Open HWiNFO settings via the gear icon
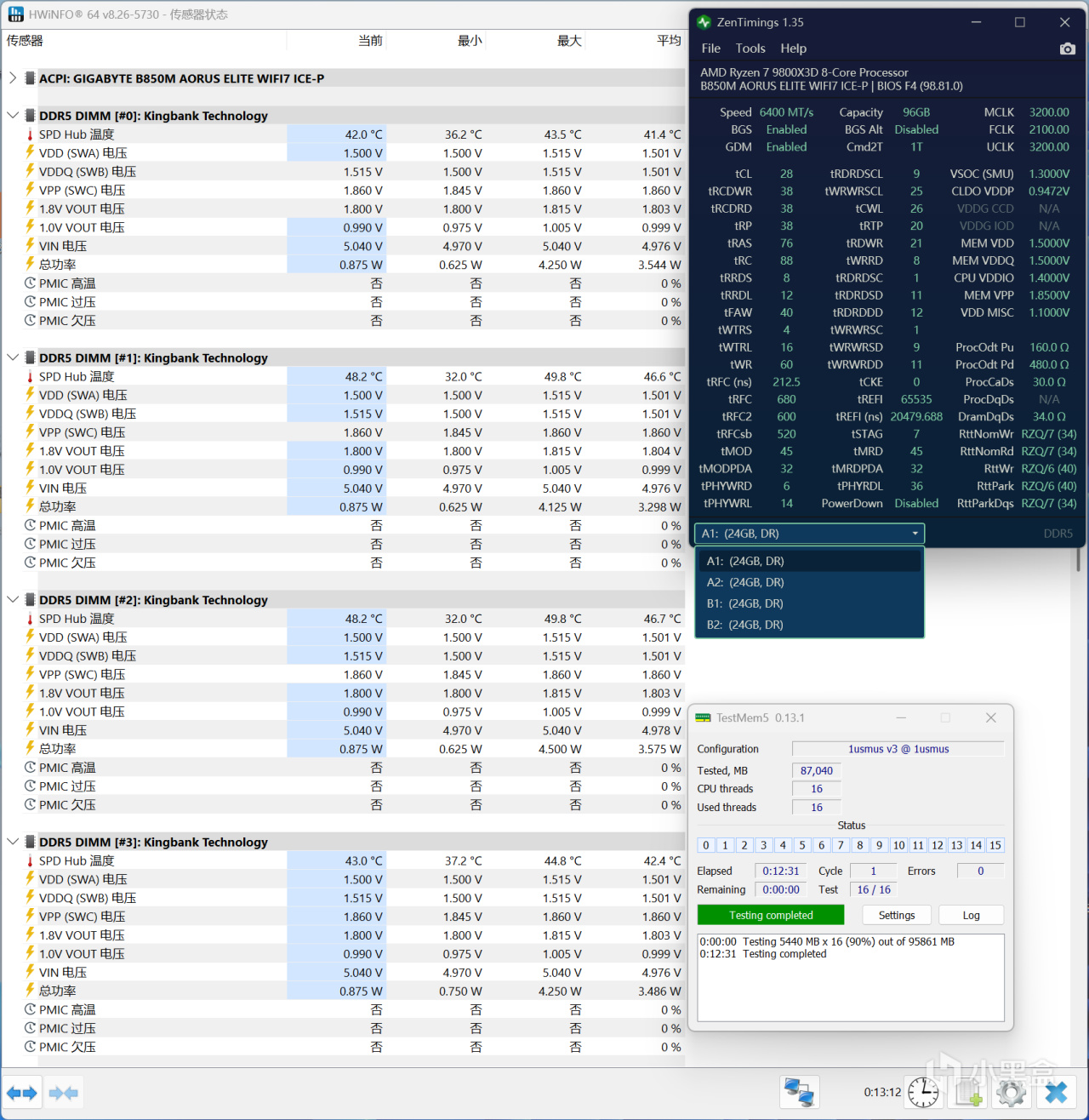 pyautogui.click(x=1011, y=1092)
